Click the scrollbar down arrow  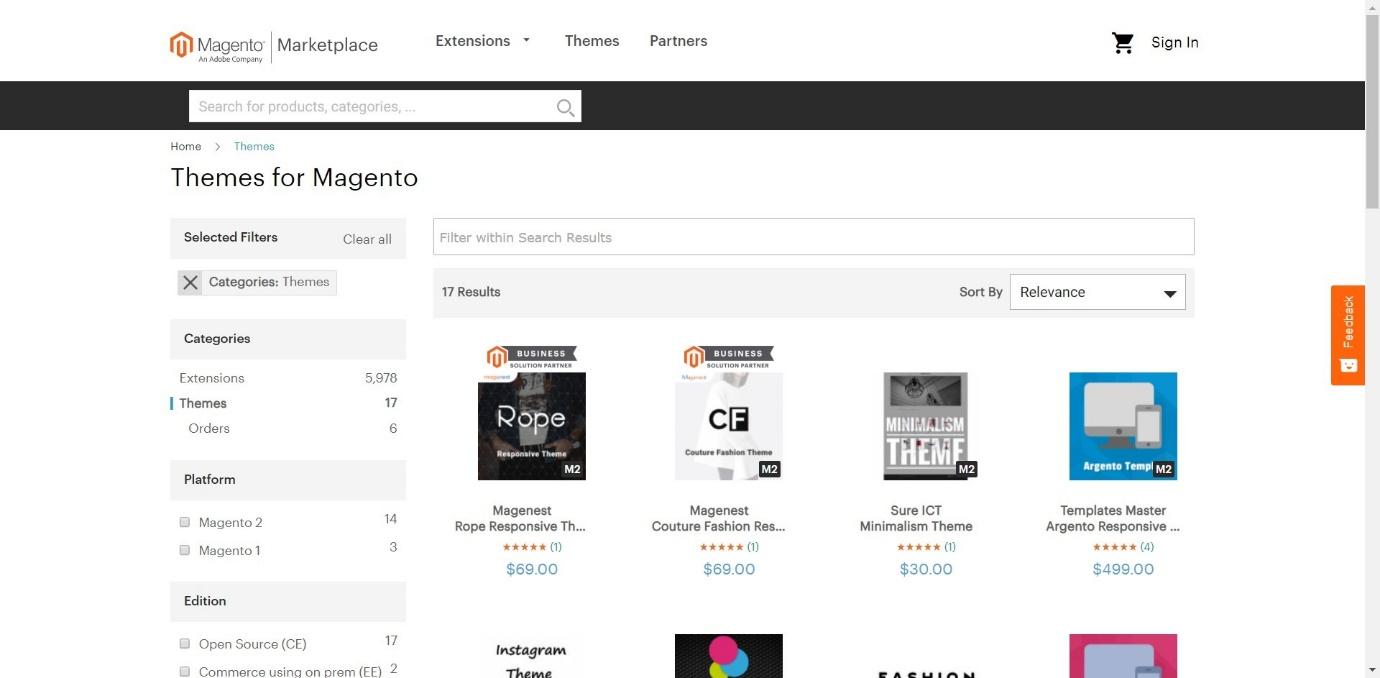pyautogui.click(x=1372, y=670)
